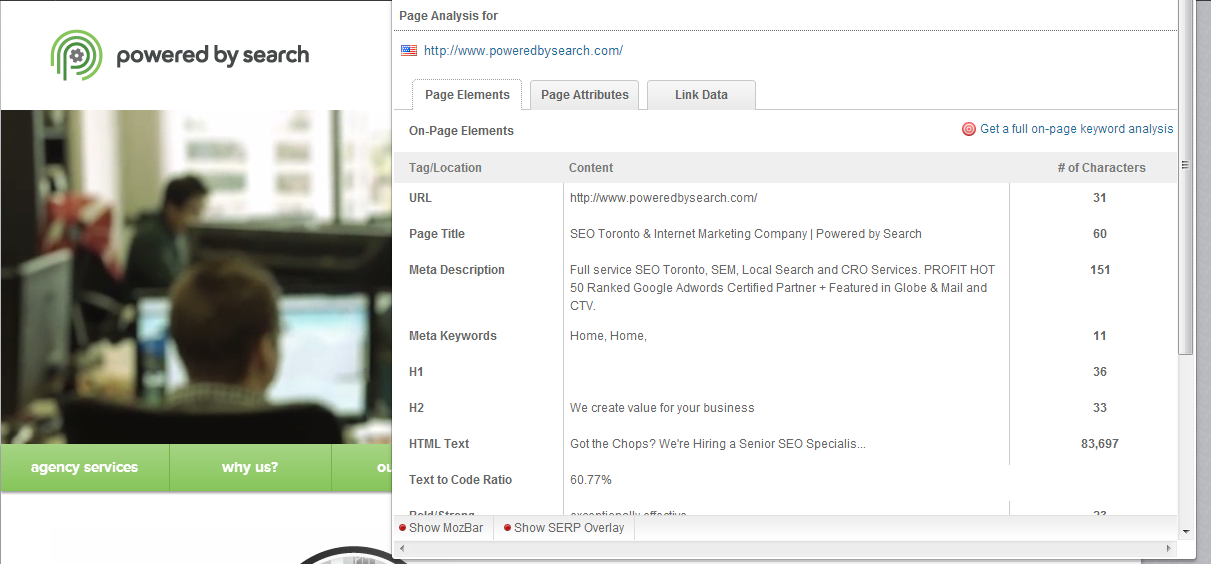Select the URL row label
The height and width of the screenshot is (564, 1211).
click(x=420, y=198)
